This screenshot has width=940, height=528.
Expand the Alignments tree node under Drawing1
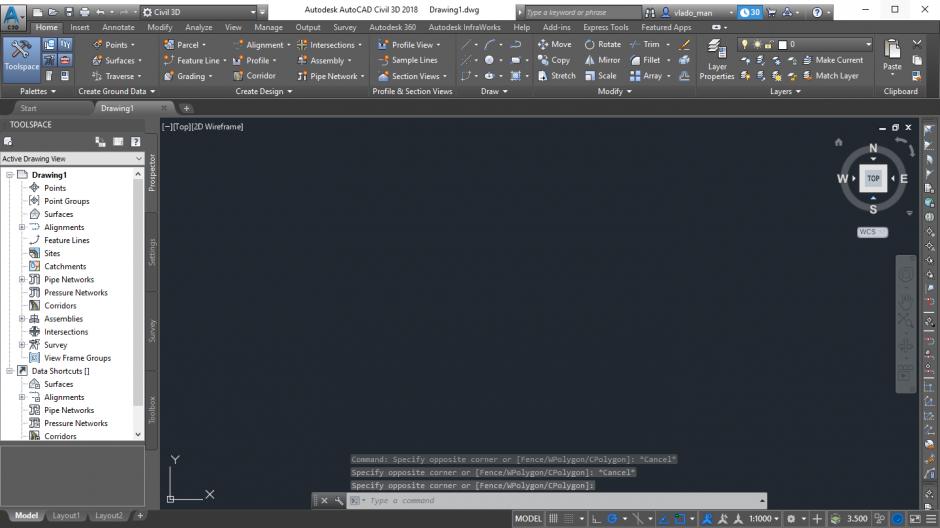(22, 227)
